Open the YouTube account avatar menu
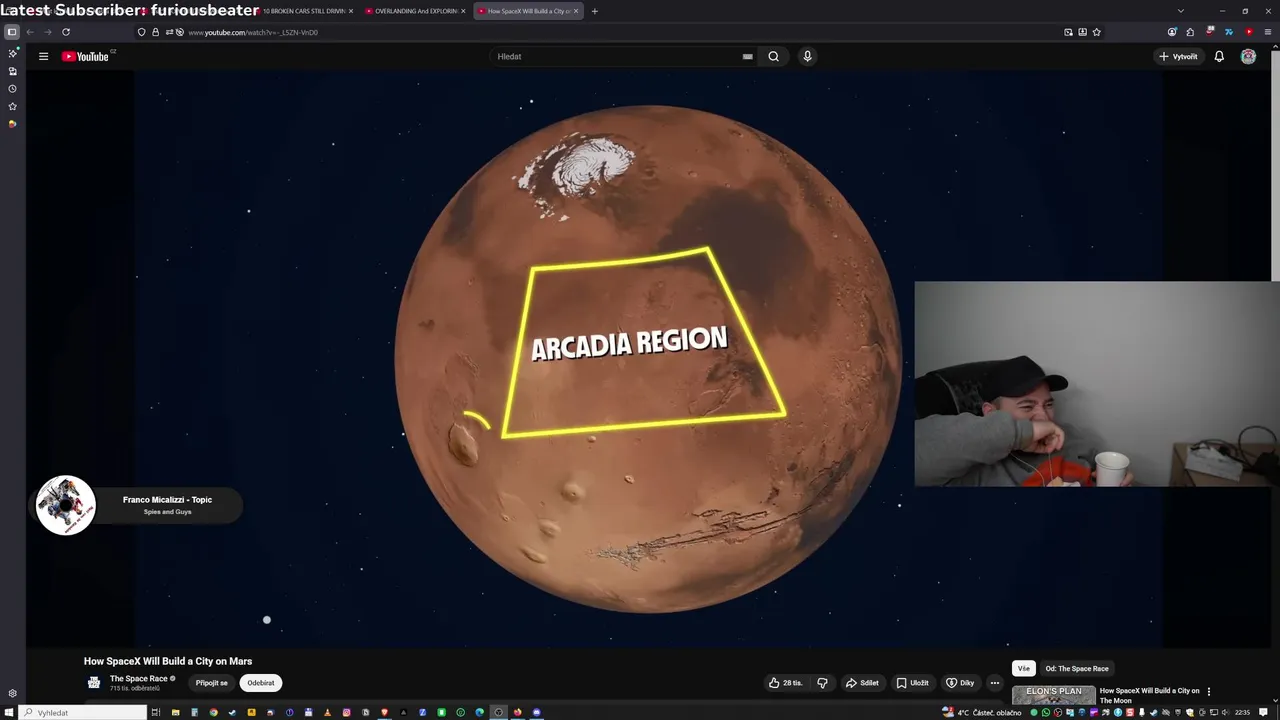 click(1248, 56)
